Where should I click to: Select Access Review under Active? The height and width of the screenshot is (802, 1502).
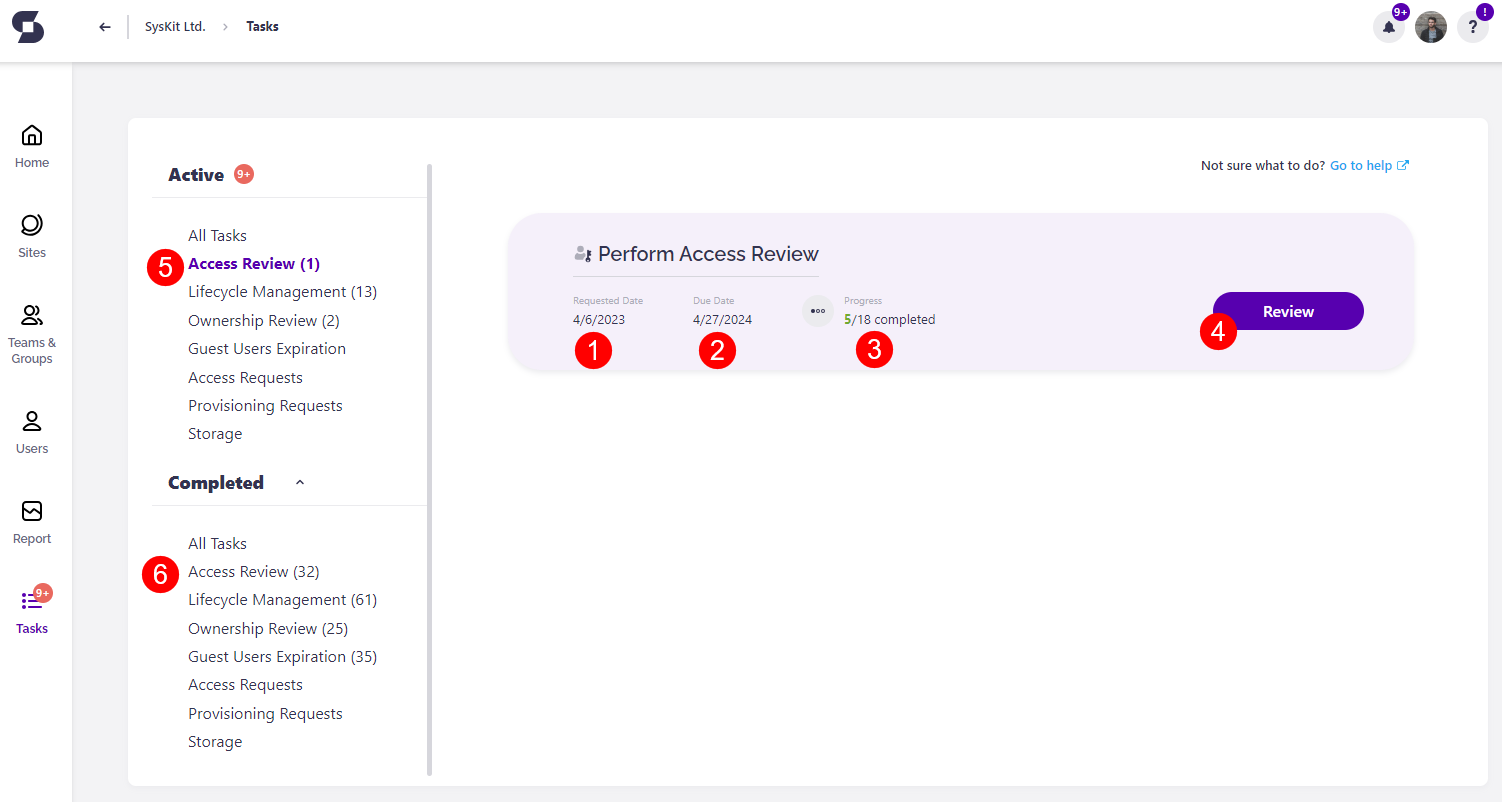click(253, 263)
